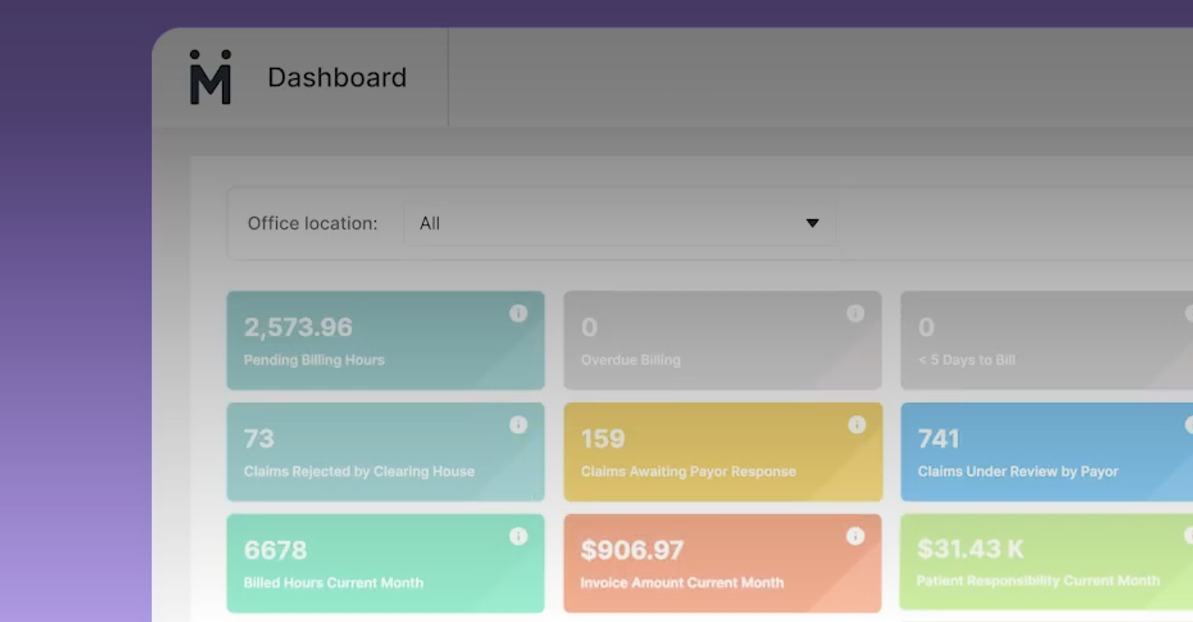Click the Office location dropdown arrow

point(813,223)
